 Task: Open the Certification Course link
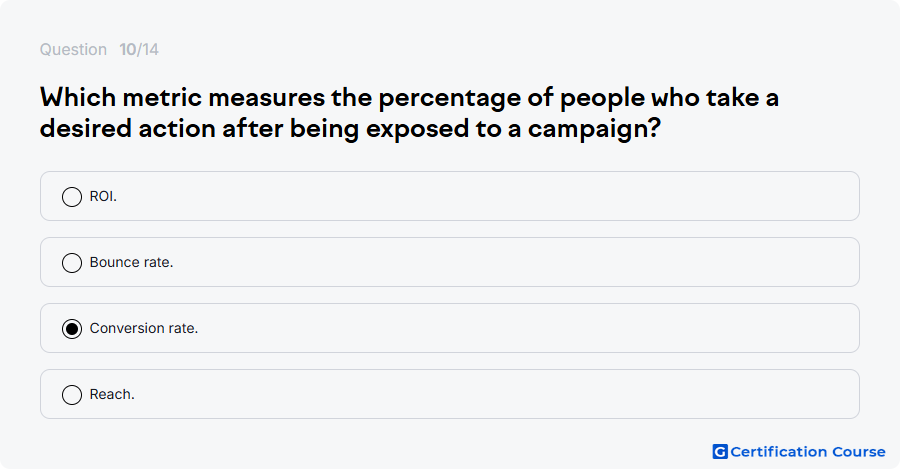[799, 452]
